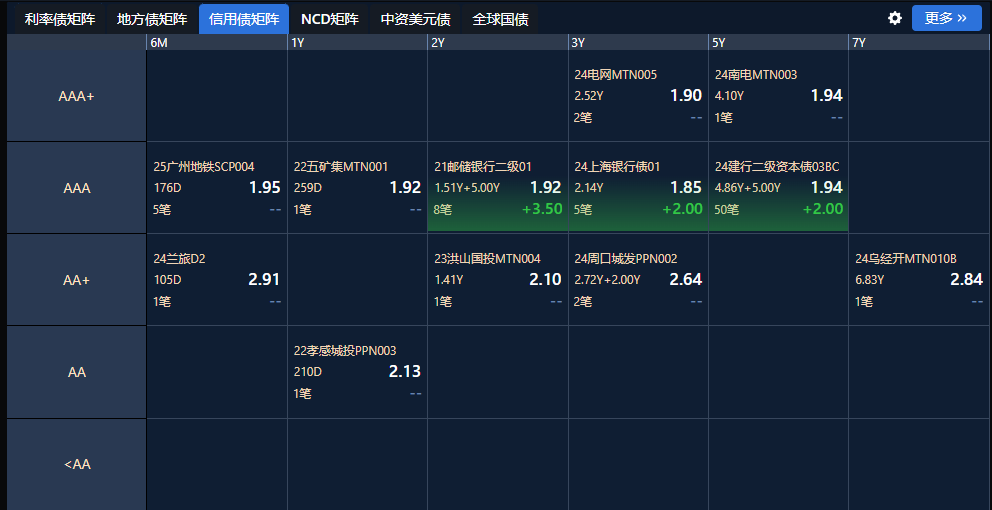The width and height of the screenshot is (992, 510).
Task: Open bond 24南电MTN003
Action: pyautogui.click(x=756, y=75)
